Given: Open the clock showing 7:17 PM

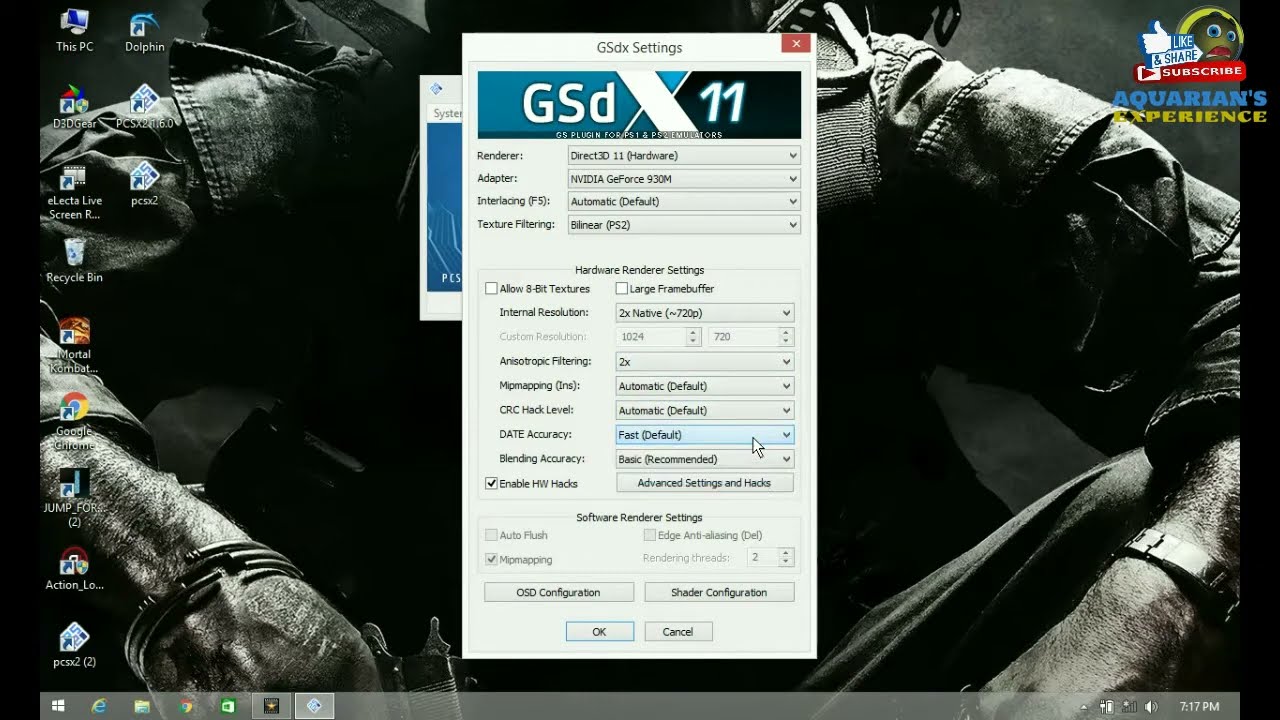Looking at the screenshot, I should [x=1199, y=707].
